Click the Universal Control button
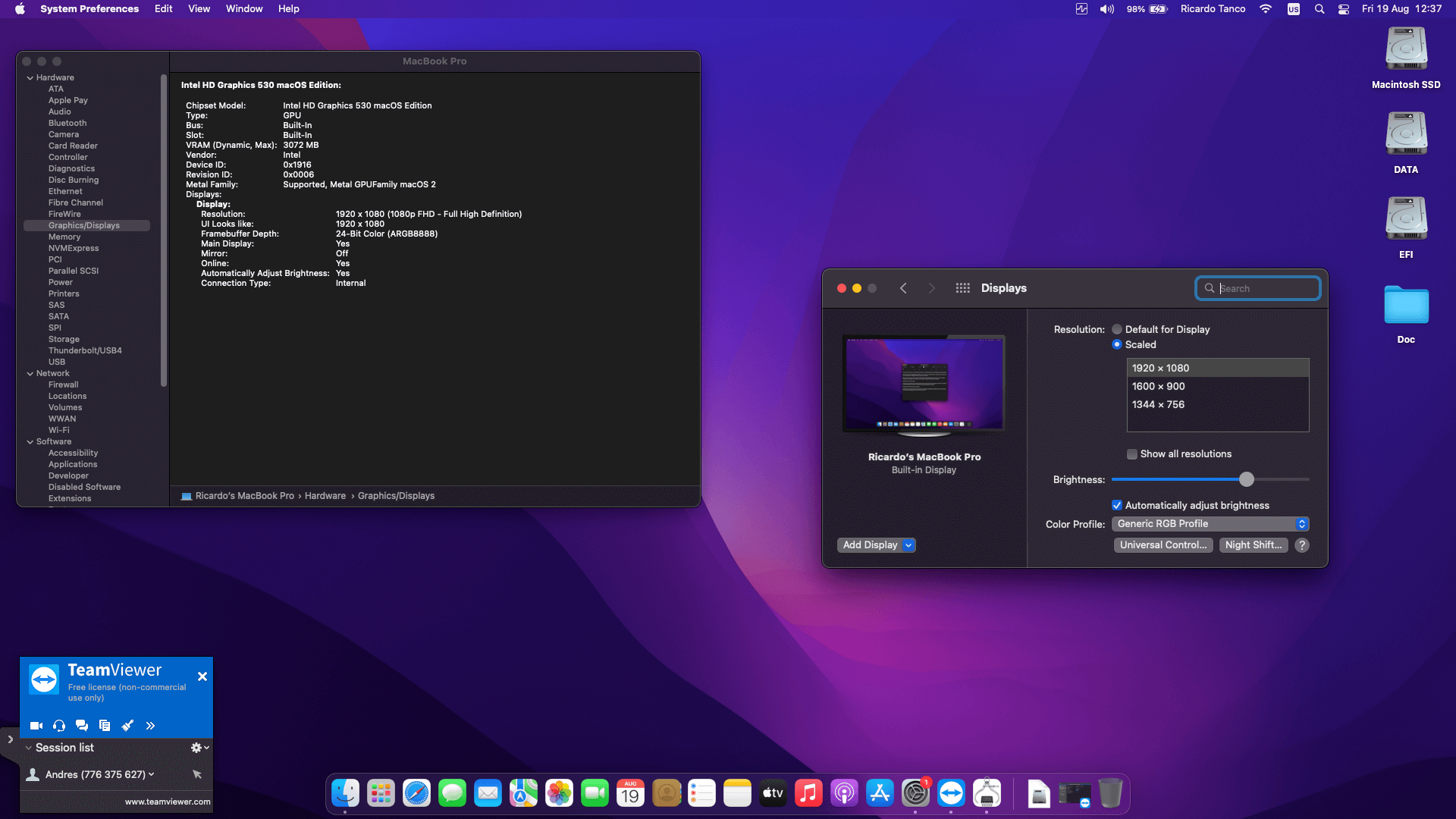 click(1163, 544)
